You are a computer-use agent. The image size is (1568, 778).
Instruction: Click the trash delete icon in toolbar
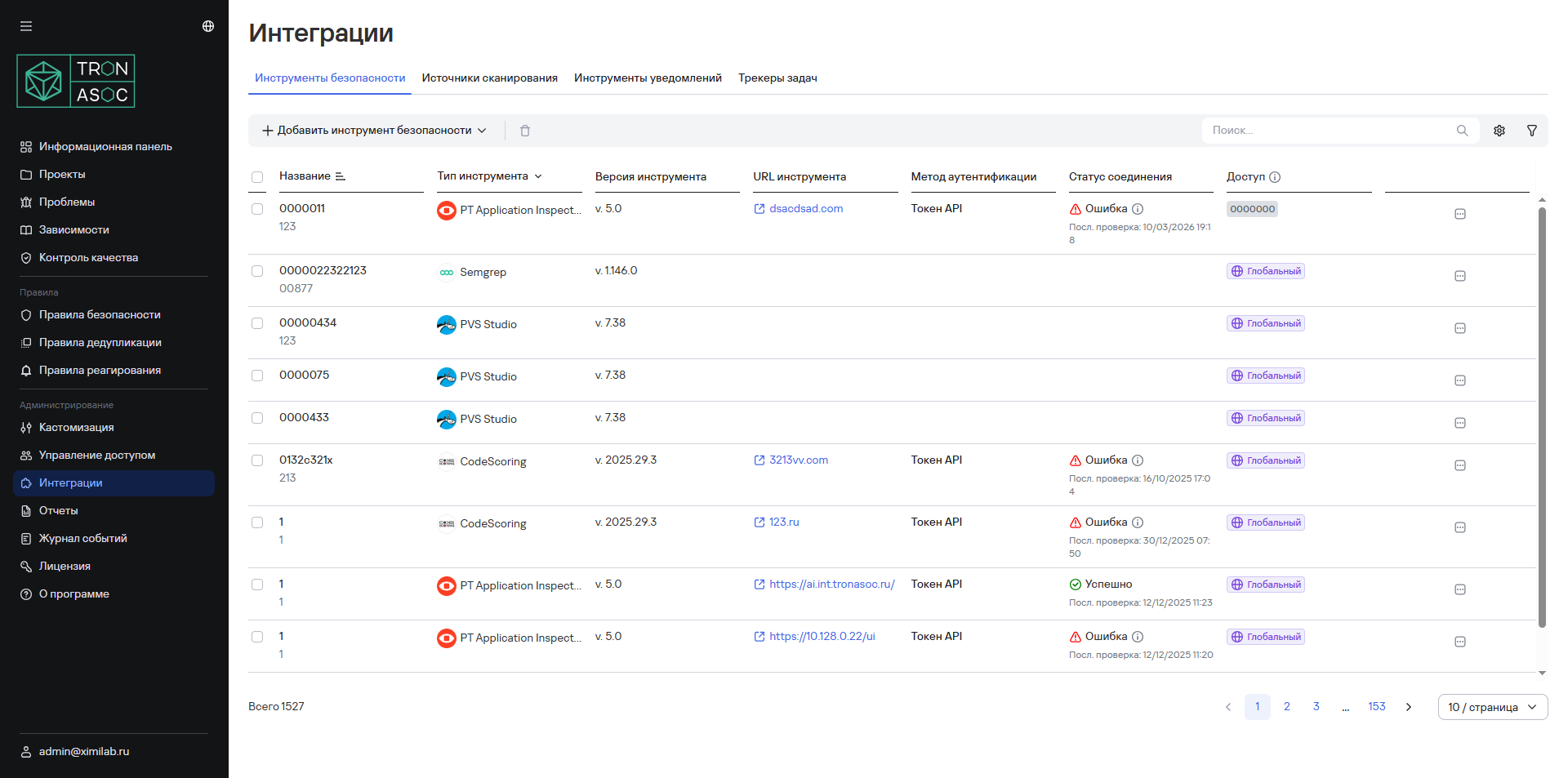point(525,131)
